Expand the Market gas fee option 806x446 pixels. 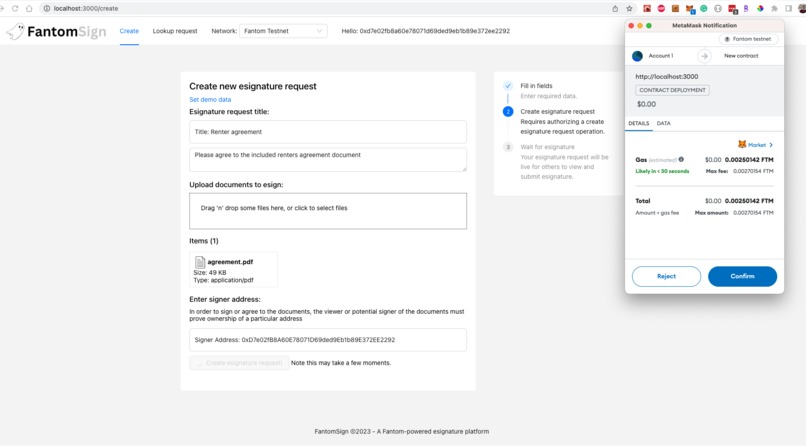(x=756, y=145)
